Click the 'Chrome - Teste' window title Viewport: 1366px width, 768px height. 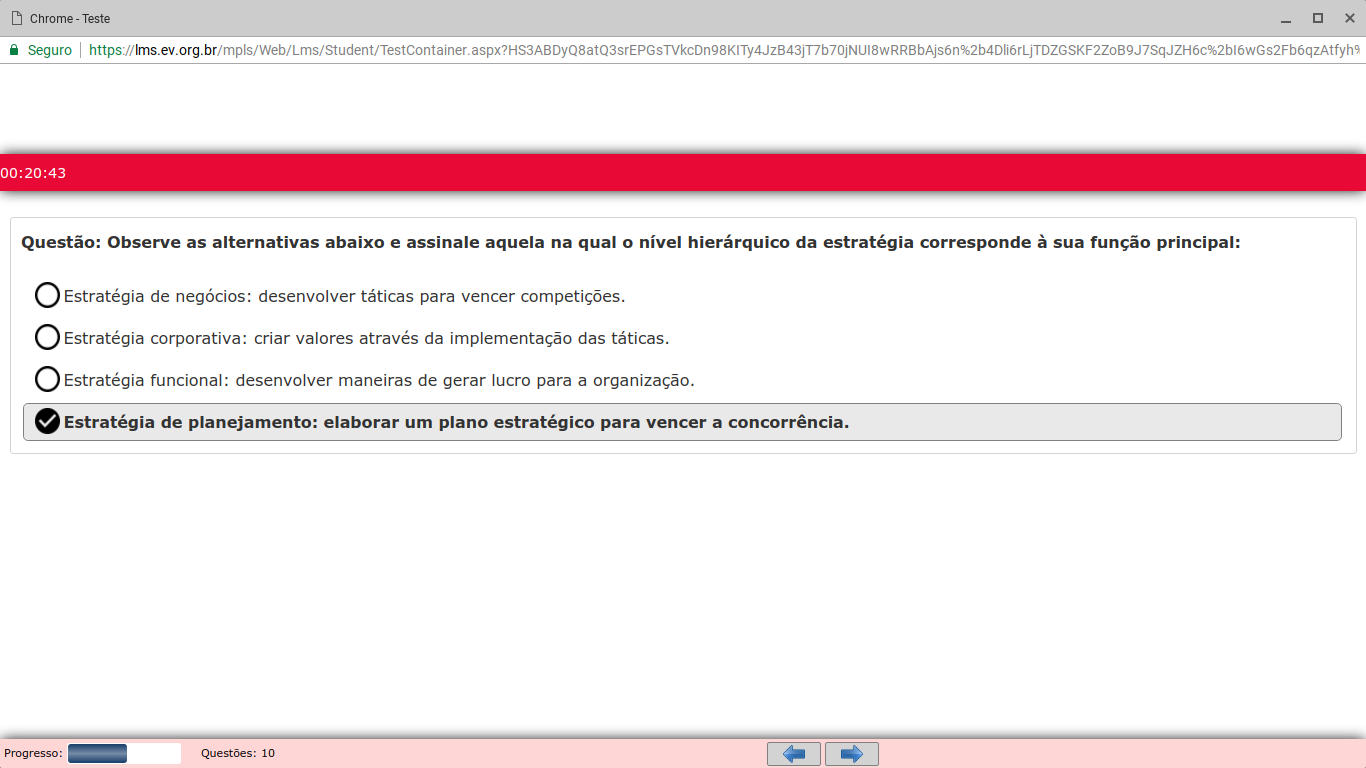click(x=70, y=18)
